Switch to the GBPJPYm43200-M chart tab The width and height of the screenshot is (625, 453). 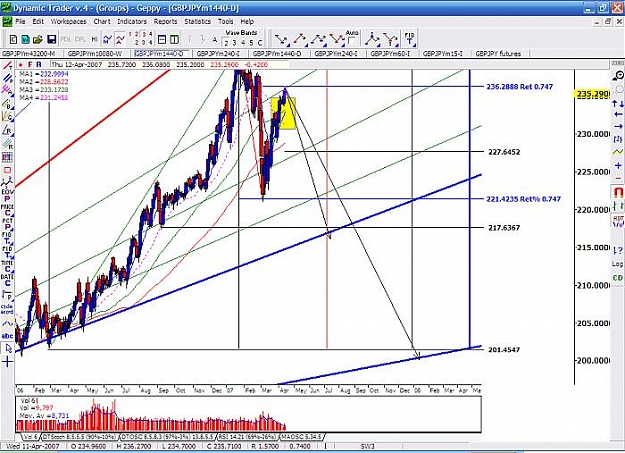28,53
